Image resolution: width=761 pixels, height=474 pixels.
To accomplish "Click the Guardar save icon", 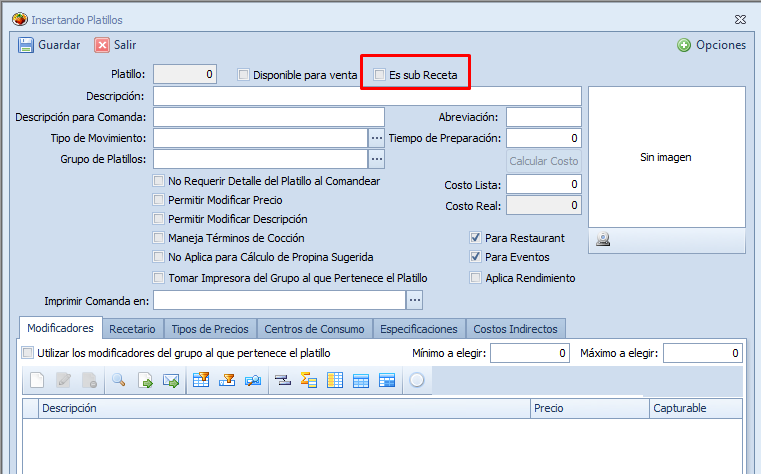I will (26, 45).
